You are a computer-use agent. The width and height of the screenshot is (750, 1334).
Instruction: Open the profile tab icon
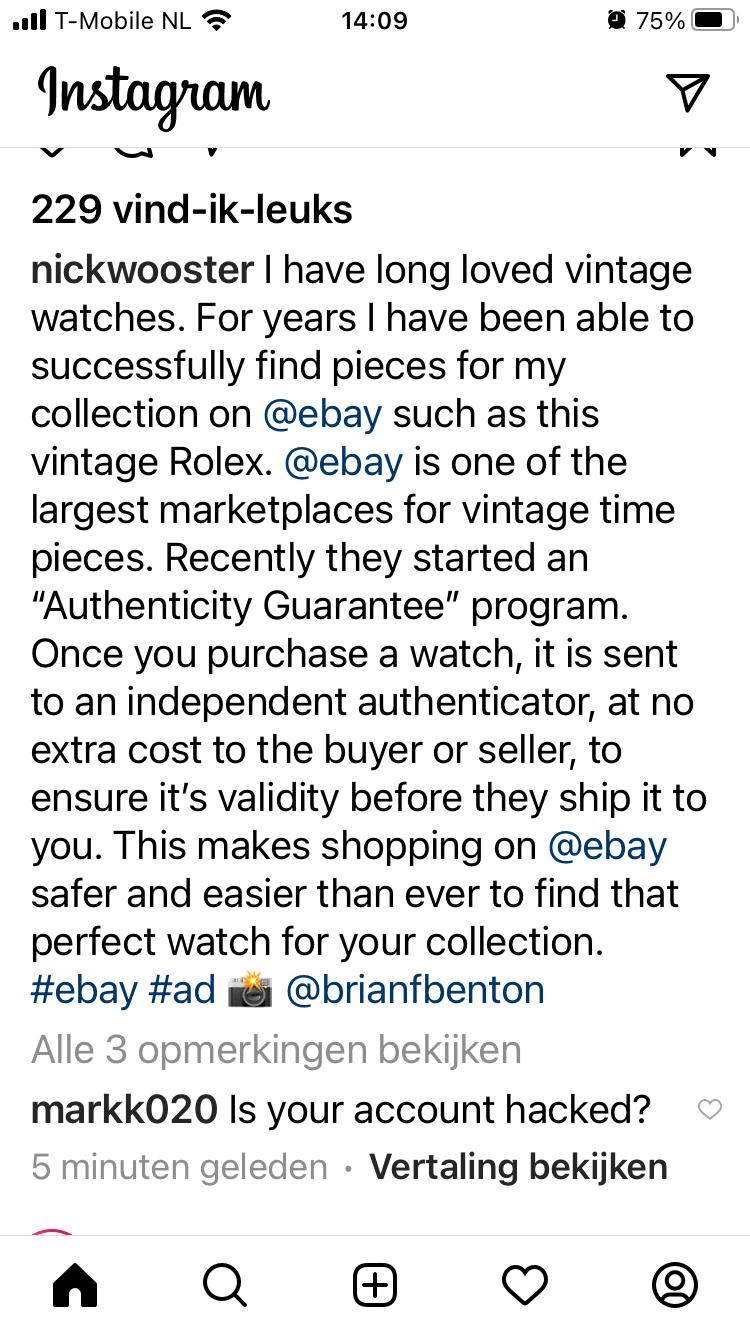point(675,1285)
